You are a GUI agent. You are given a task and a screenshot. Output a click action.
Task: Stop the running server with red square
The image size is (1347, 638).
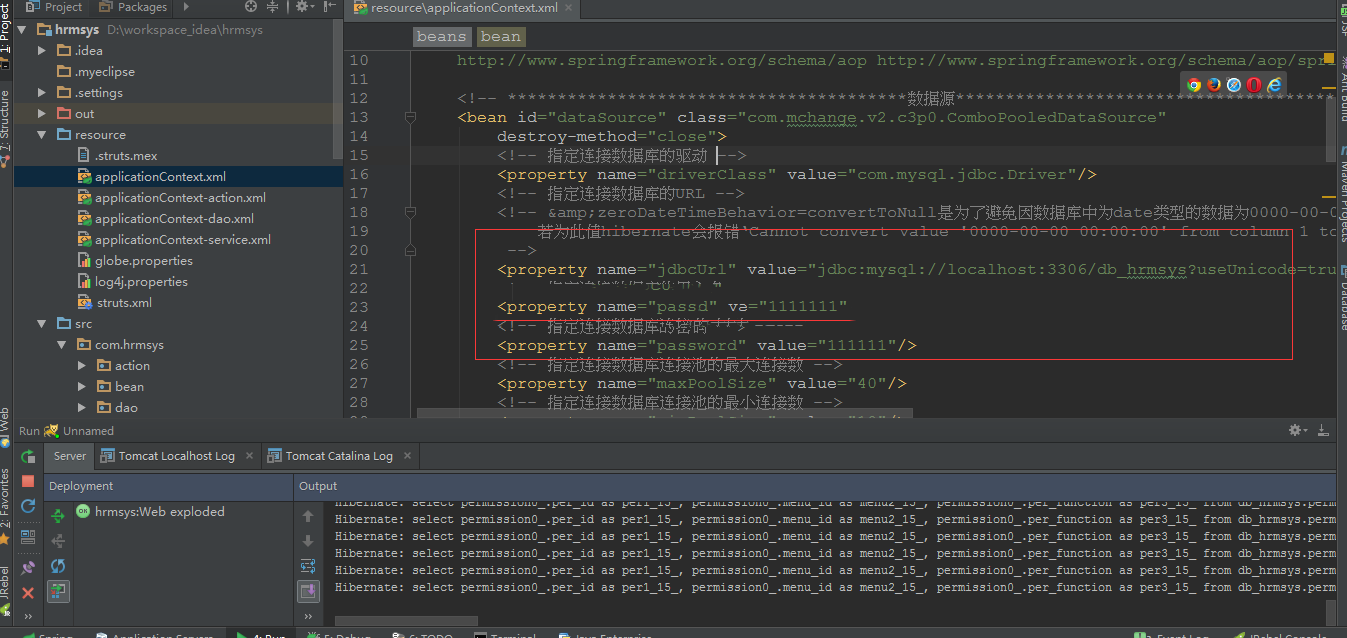28,481
